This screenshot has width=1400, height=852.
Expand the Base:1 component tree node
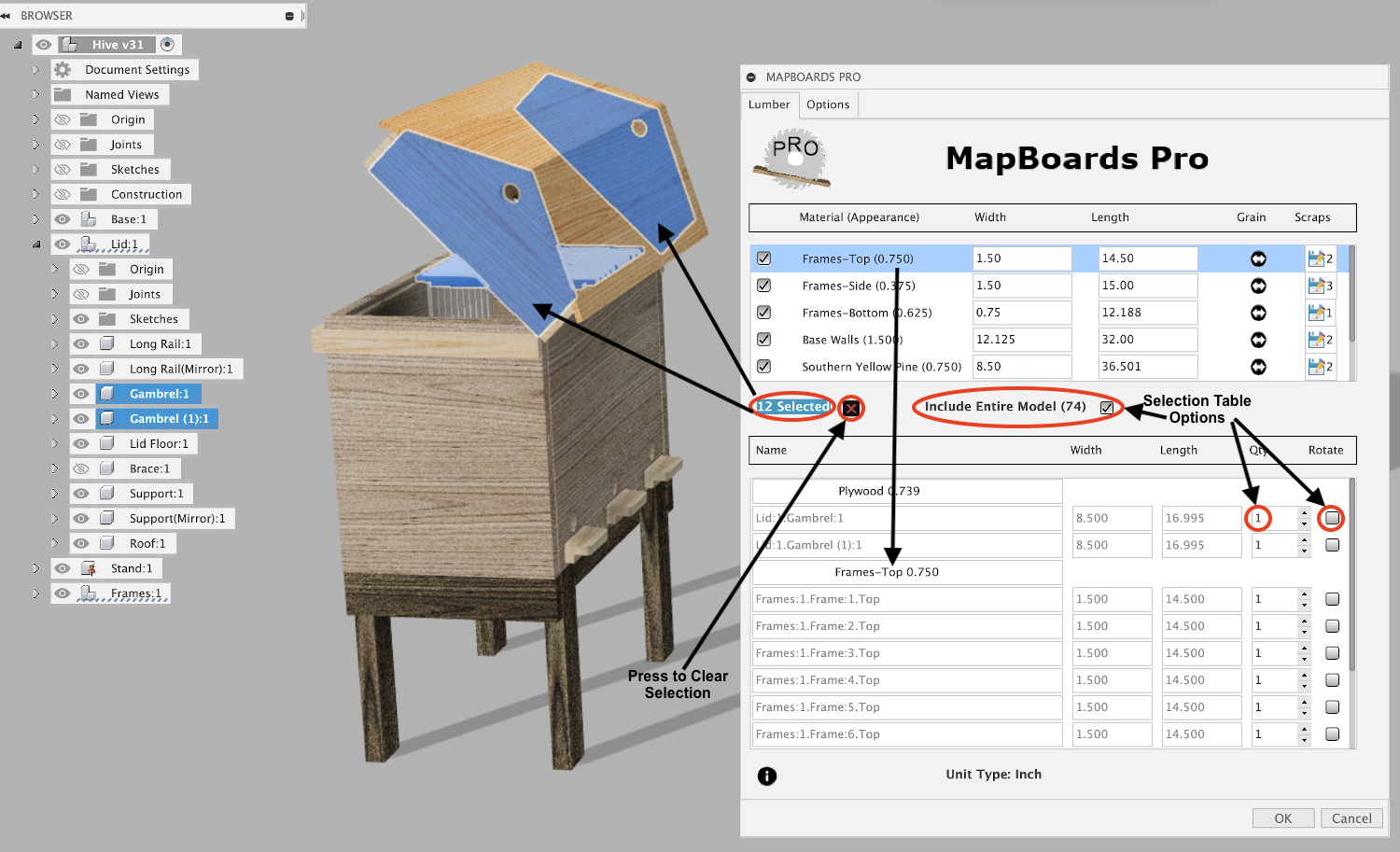click(35, 219)
